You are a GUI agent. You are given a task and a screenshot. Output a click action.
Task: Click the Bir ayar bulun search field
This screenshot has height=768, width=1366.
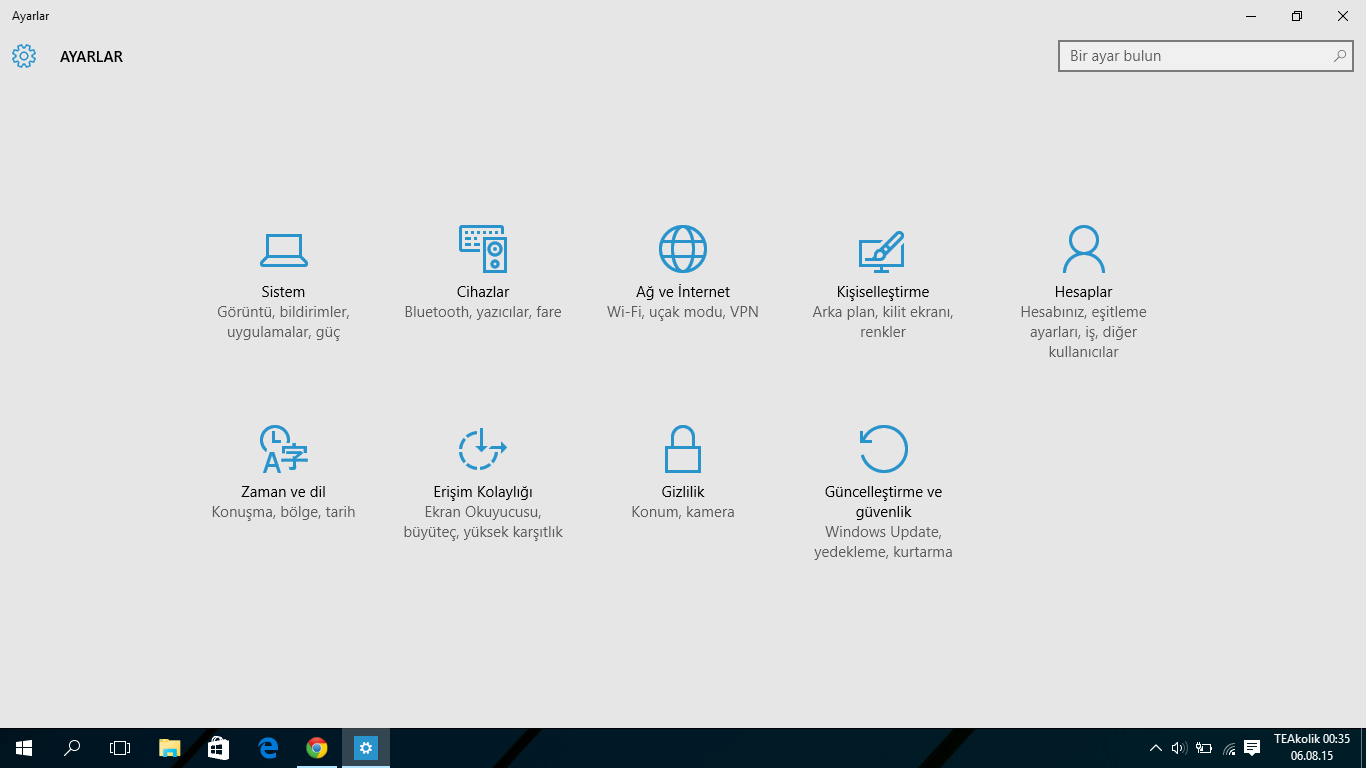(x=1206, y=56)
